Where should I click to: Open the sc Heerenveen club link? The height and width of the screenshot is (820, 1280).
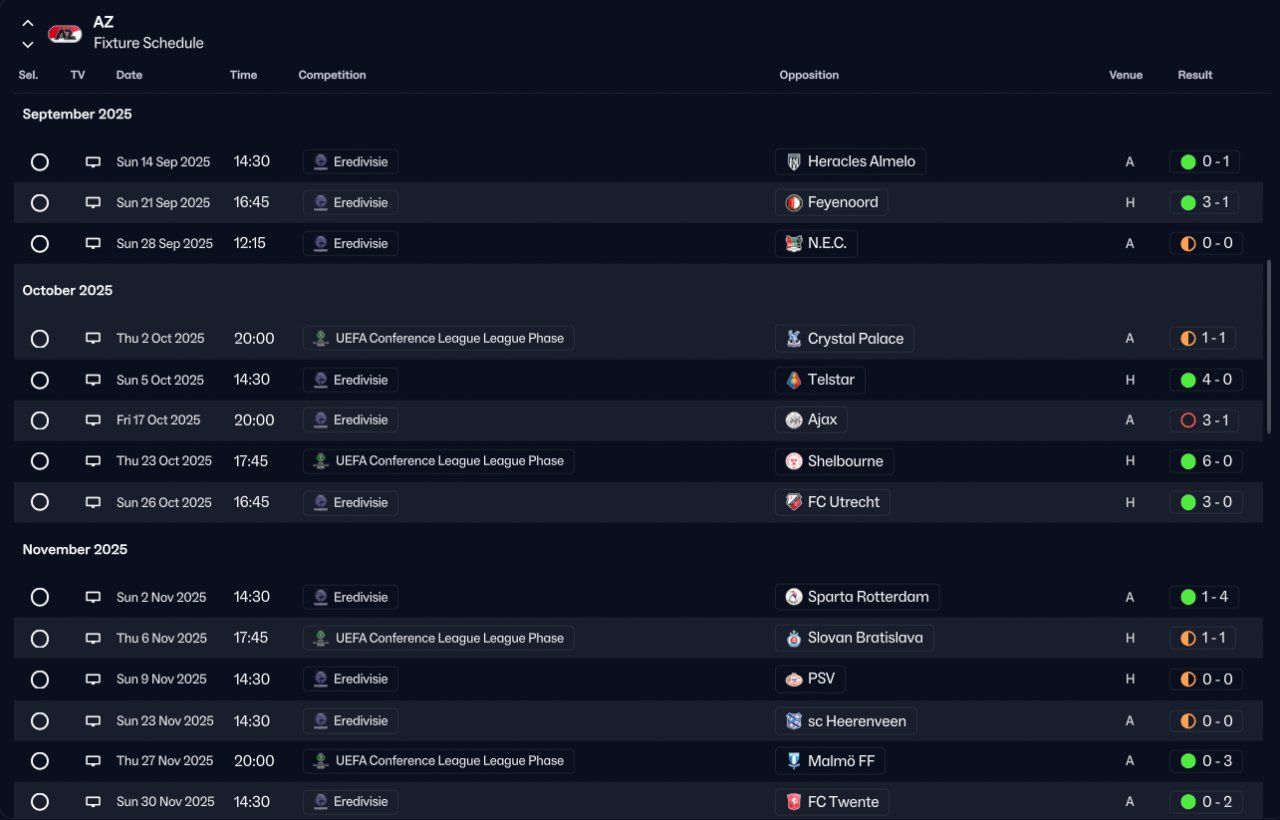pos(846,721)
